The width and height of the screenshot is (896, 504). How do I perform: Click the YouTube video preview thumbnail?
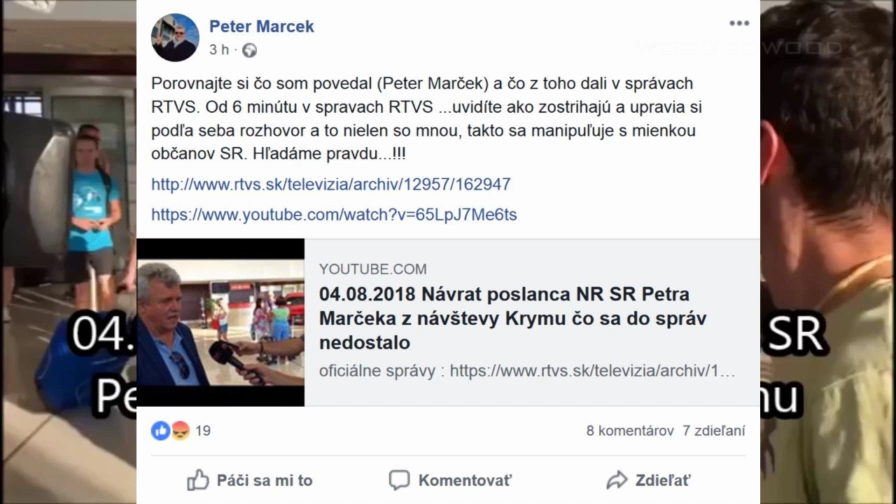tap(221, 322)
